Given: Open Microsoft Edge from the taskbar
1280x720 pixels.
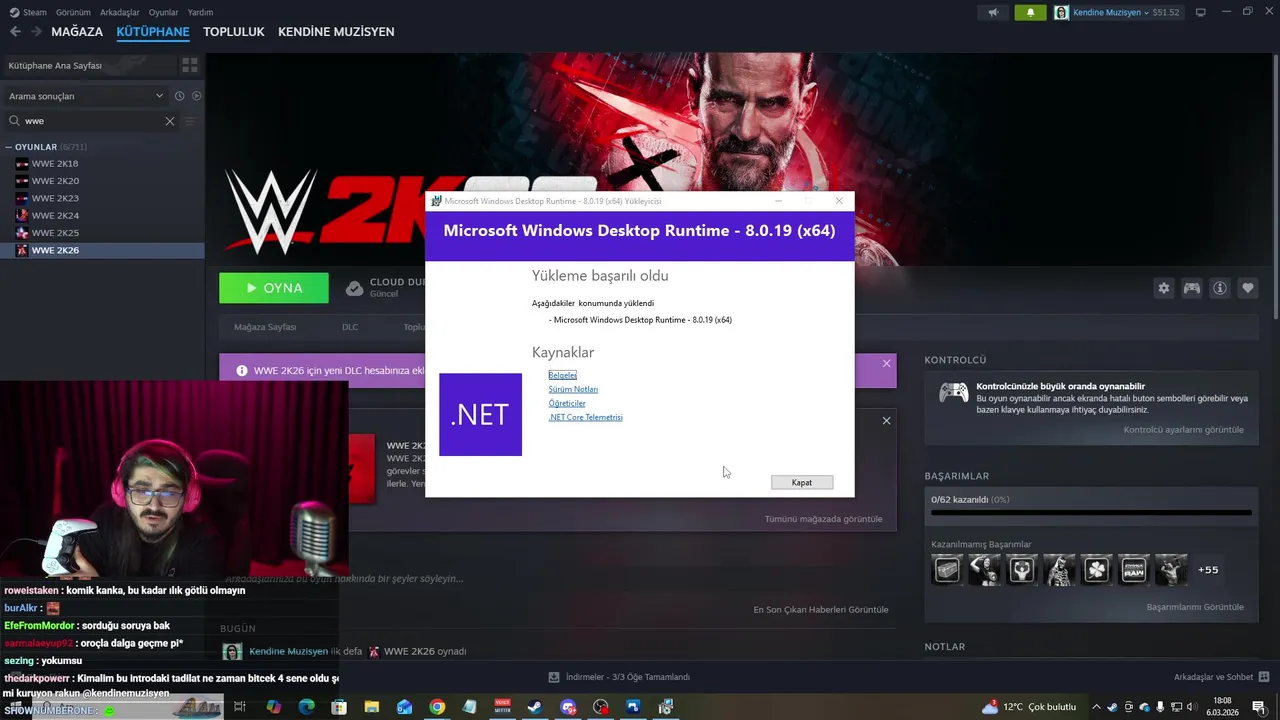Looking at the screenshot, I should [306, 707].
